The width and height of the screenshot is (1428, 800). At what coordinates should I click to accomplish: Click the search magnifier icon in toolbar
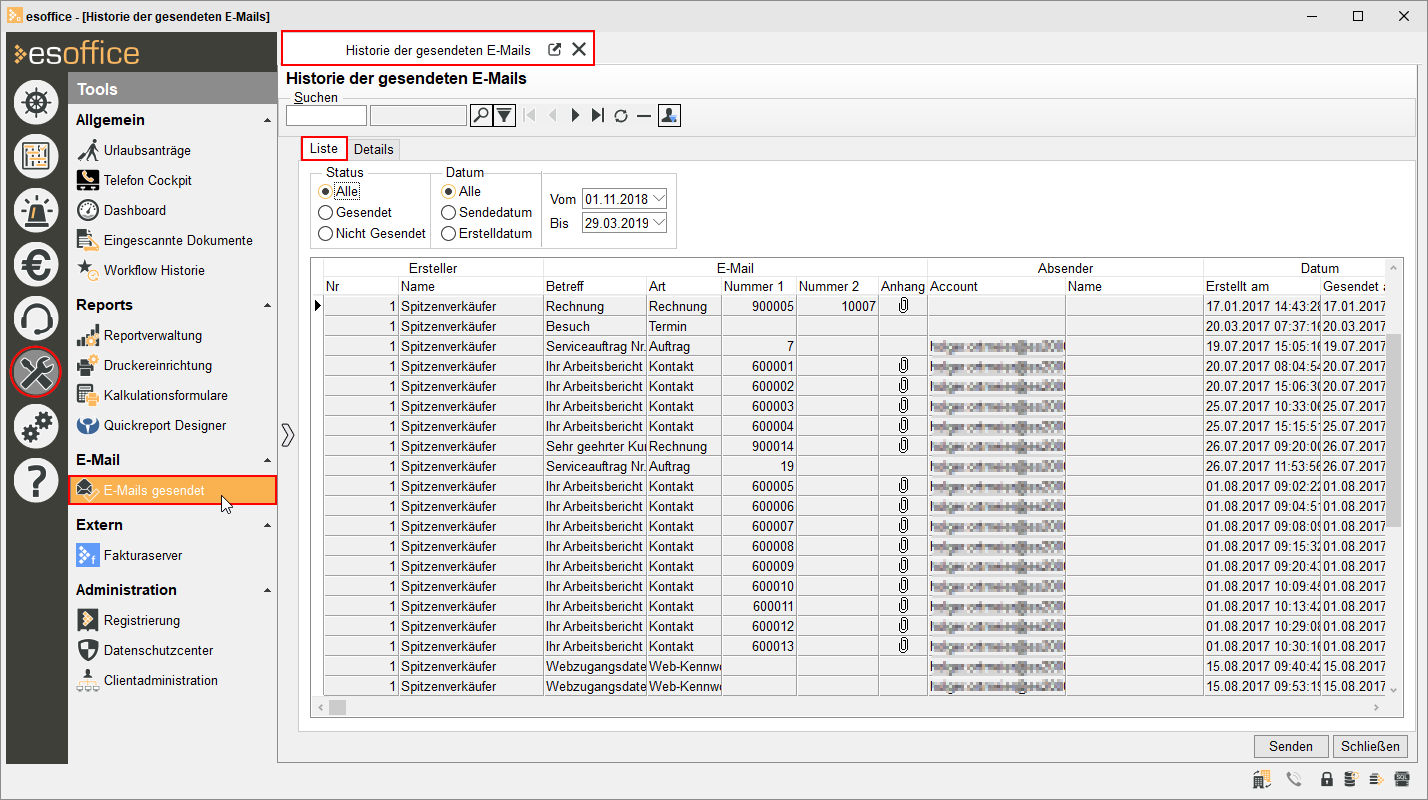point(481,116)
